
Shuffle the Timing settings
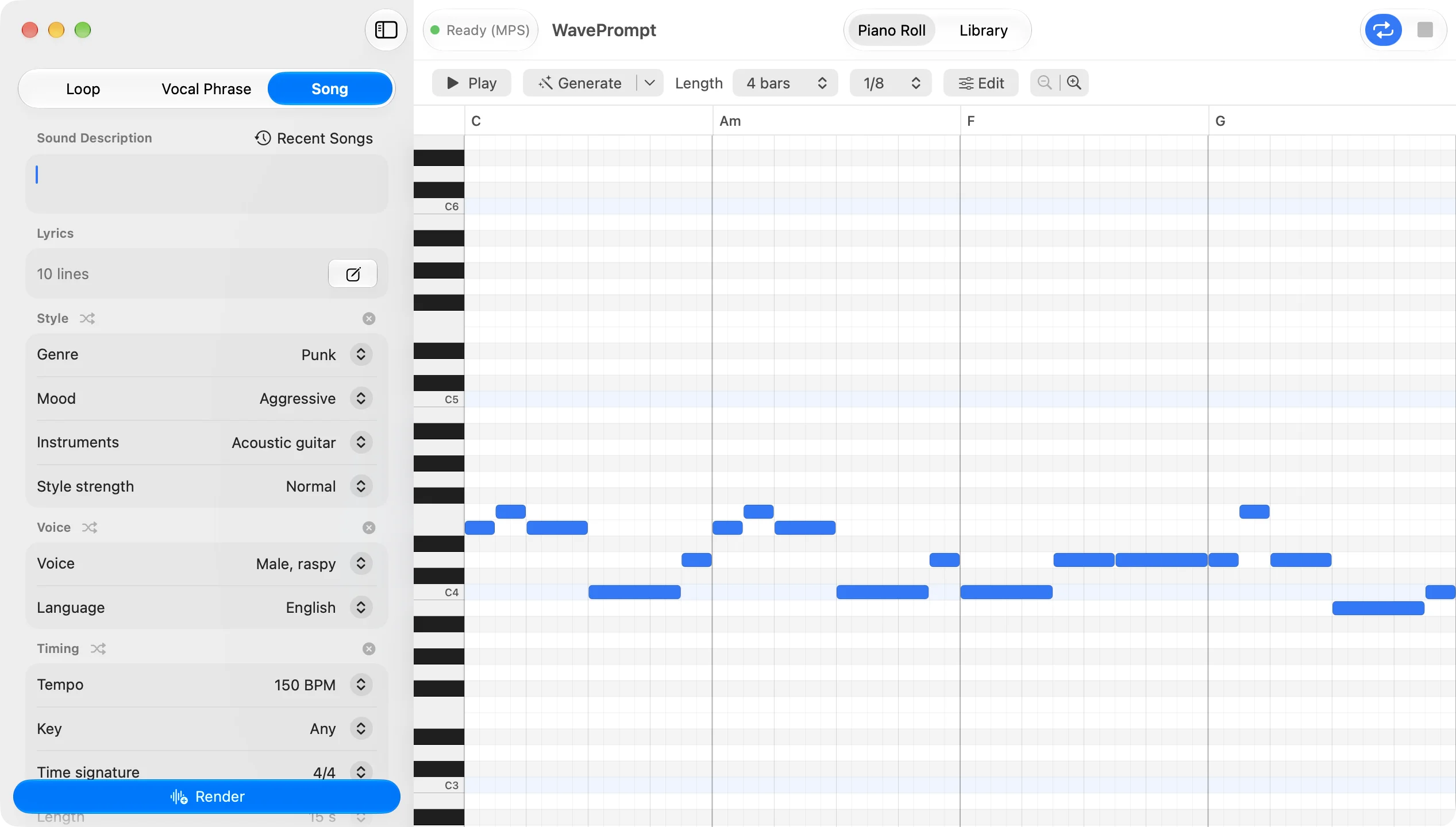pyautogui.click(x=98, y=648)
